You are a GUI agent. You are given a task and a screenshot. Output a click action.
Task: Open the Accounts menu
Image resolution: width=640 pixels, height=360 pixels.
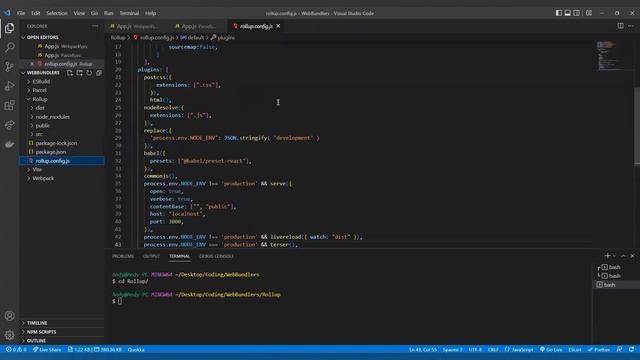click(x=9, y=316)
